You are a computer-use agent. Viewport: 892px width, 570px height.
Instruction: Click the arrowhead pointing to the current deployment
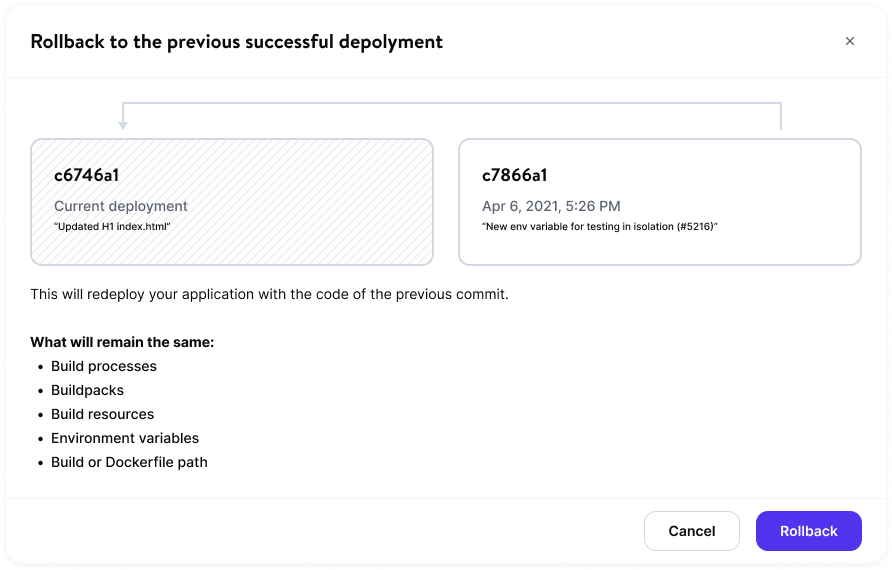(123, 124)
